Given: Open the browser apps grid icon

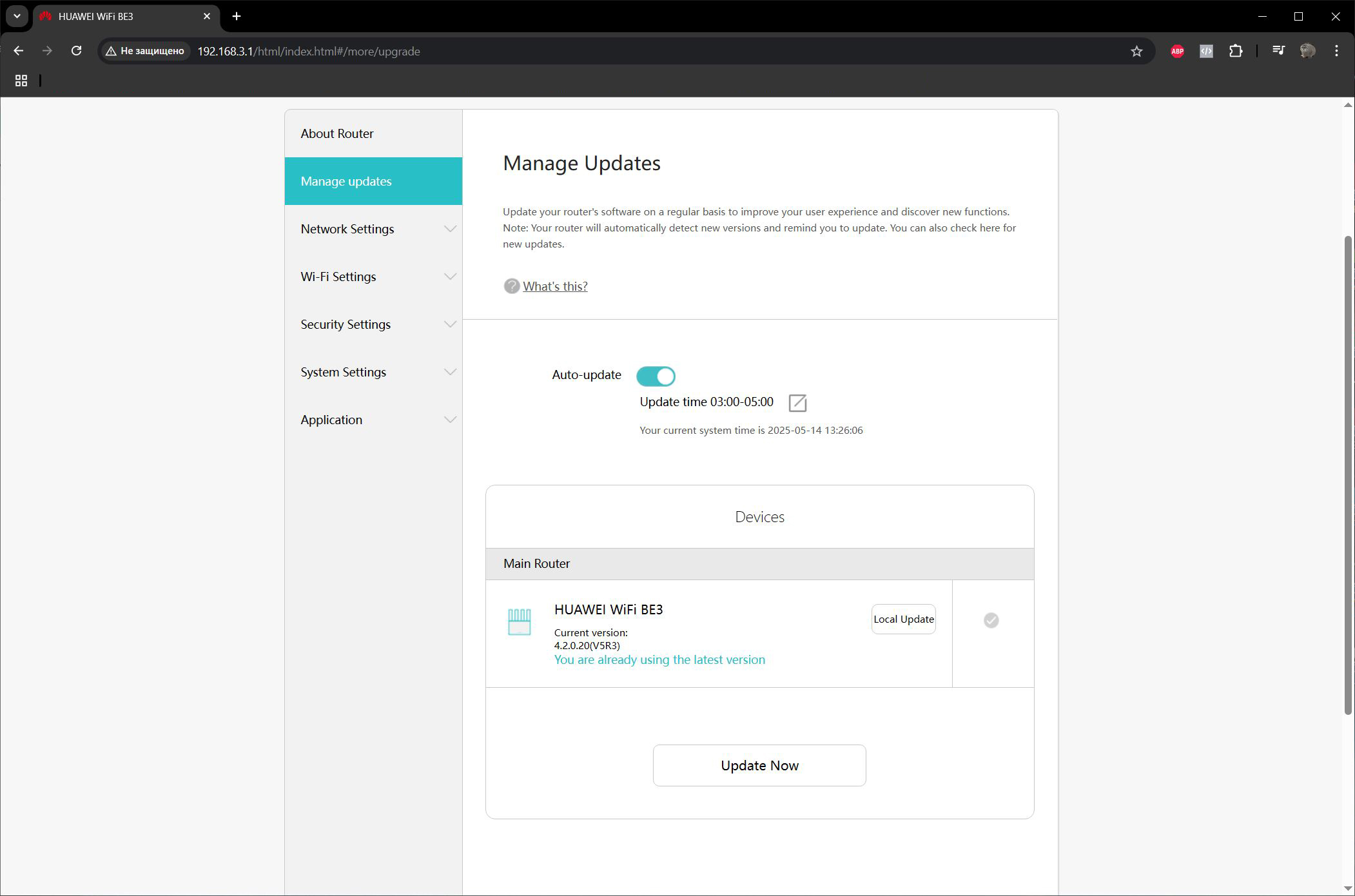Looking at the screenshot, I should coord(21,81).
